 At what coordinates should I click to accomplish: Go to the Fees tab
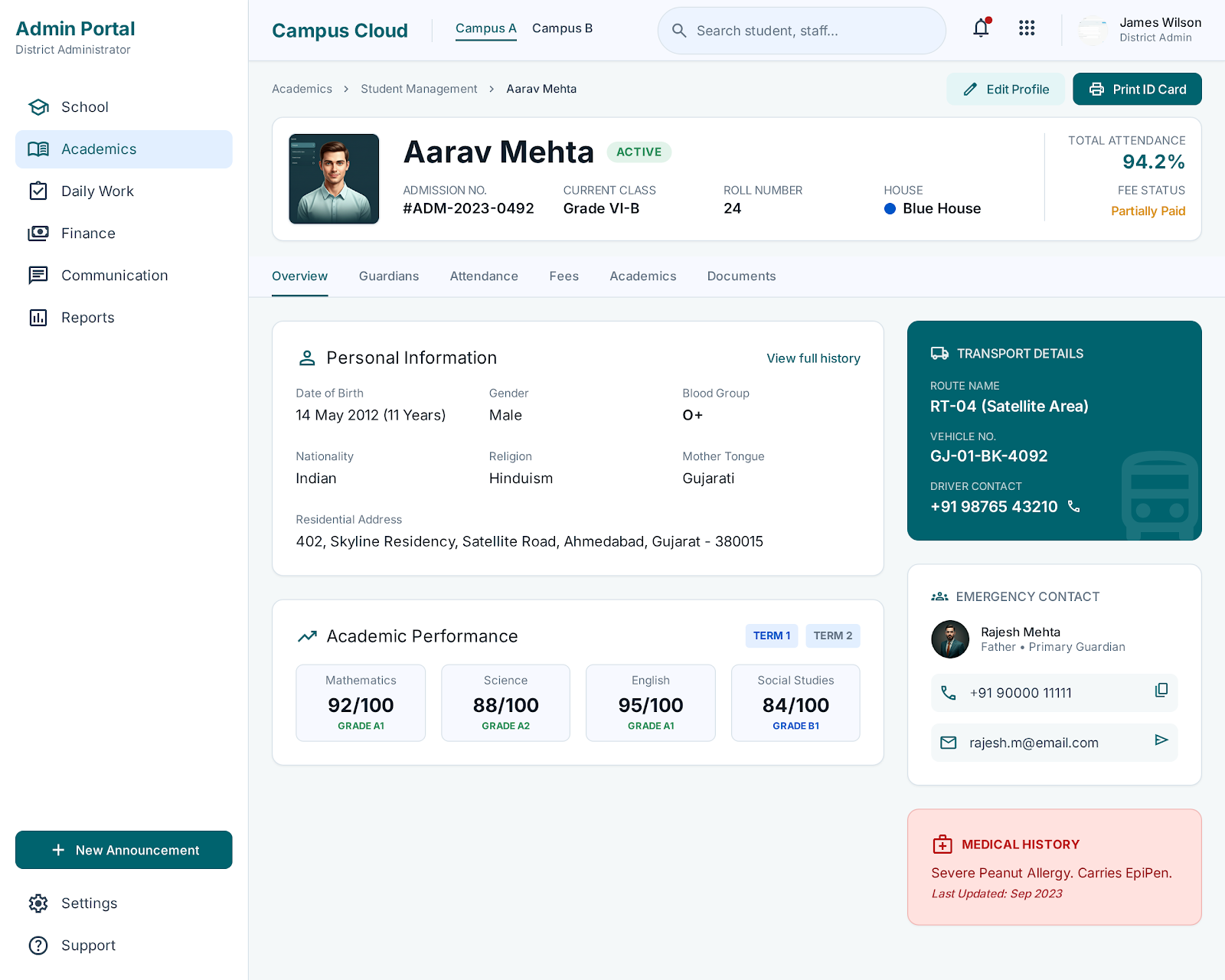564,276
